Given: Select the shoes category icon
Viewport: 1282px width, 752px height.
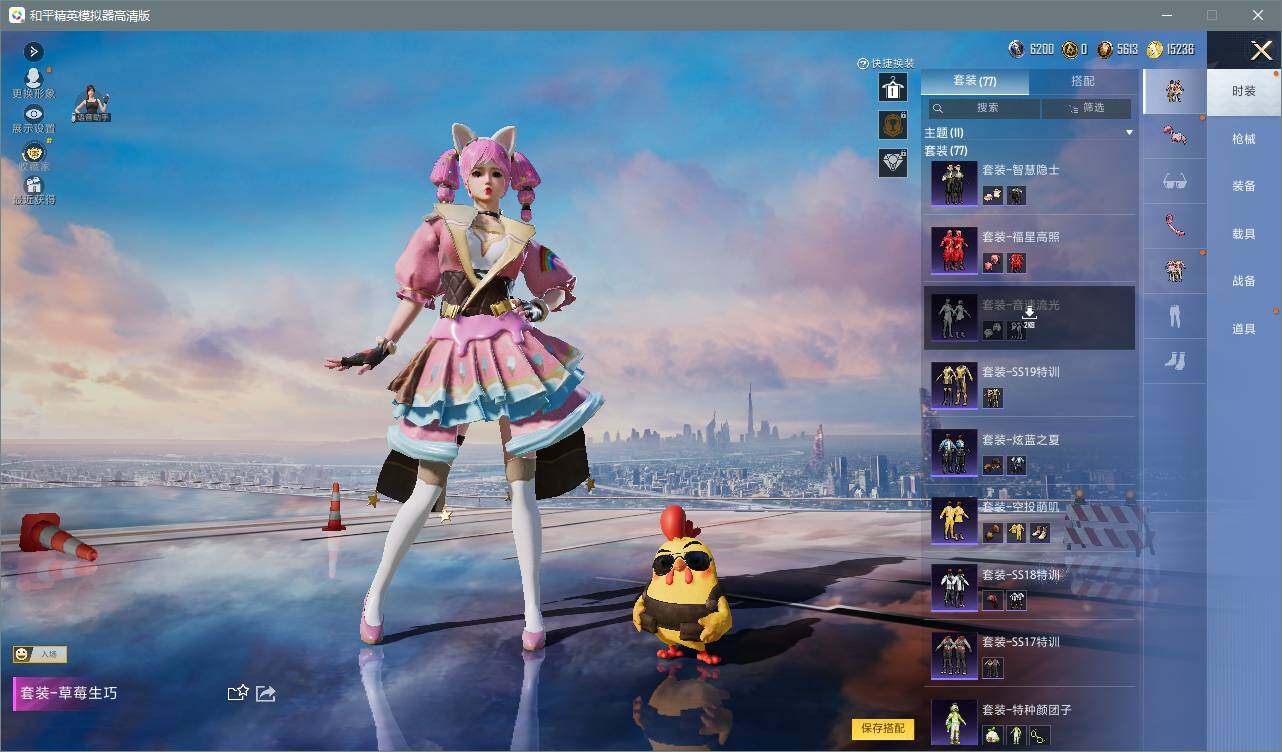Looking at the screenshot, I should [x=1174, y=361].
